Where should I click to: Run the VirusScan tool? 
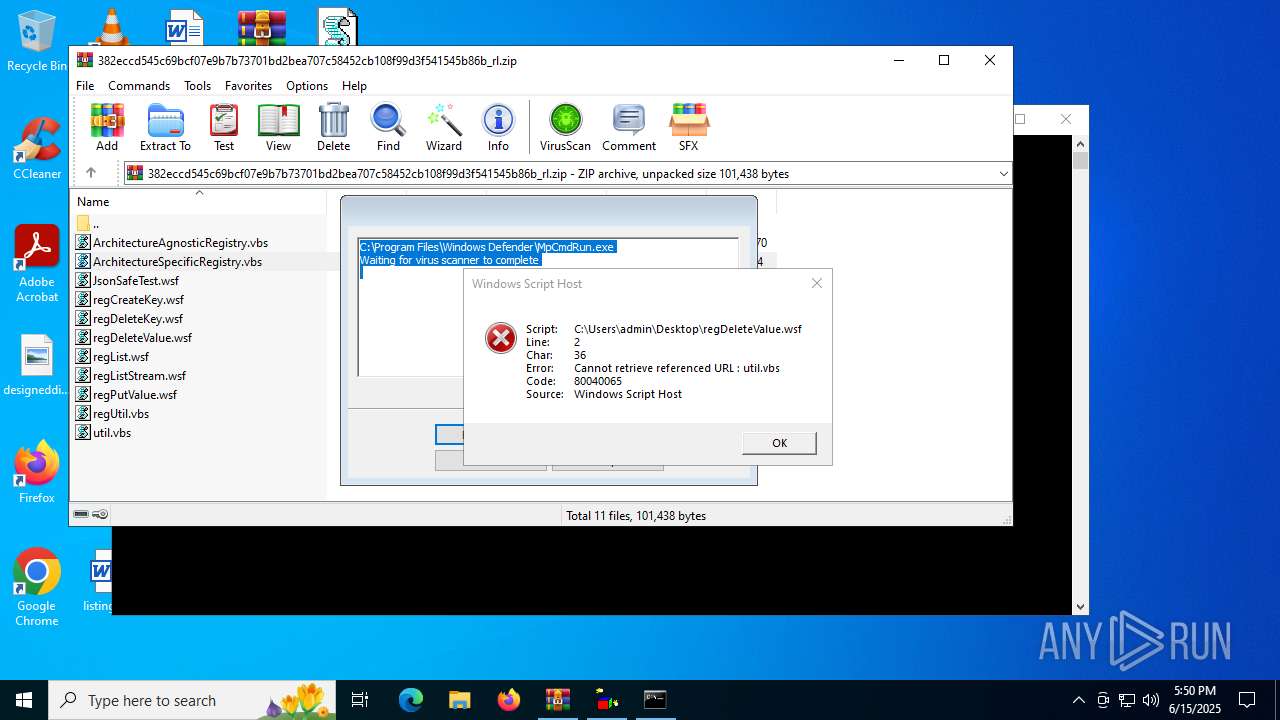(565, 127)
